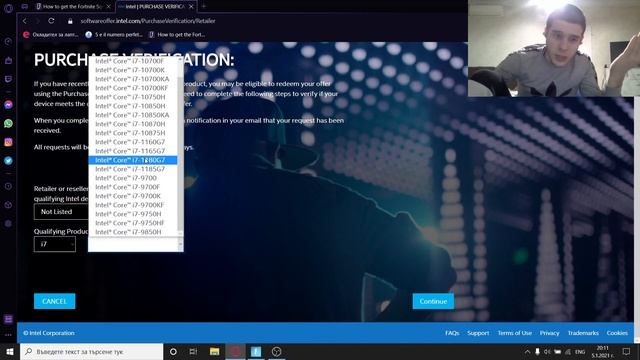Click Cortana circle icon on taskbar
The width and height of the screenshot is (640, 360).
pos(173,351)
